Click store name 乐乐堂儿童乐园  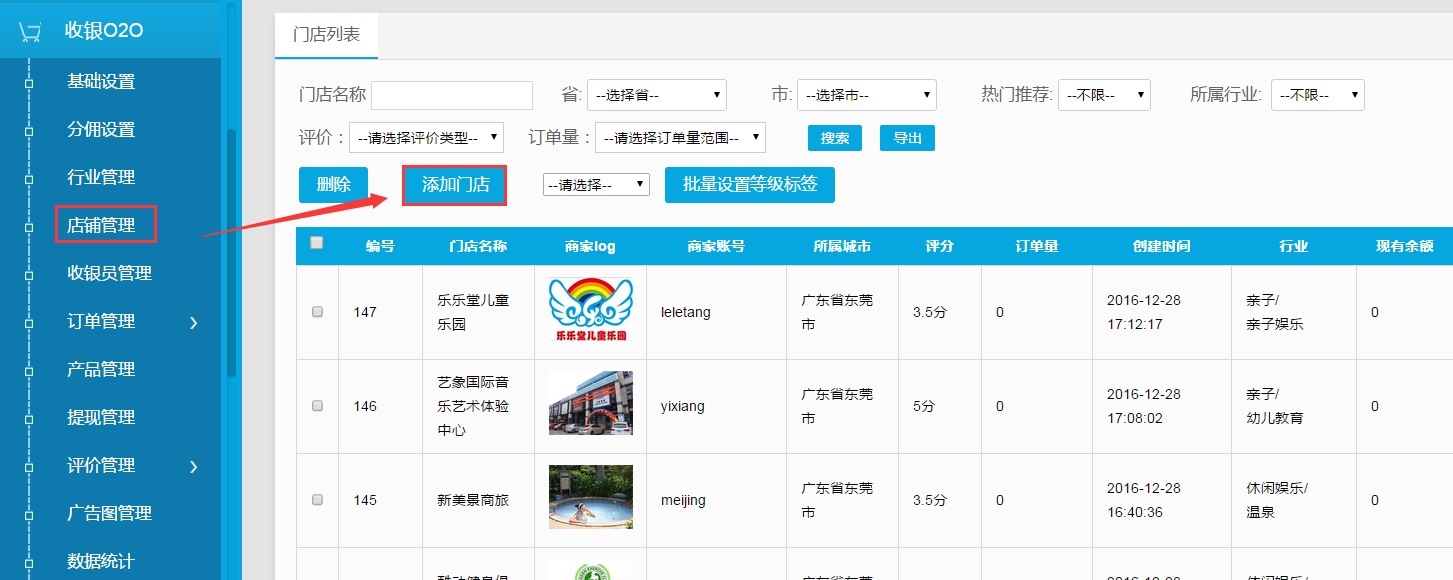(x=474, y=312)
